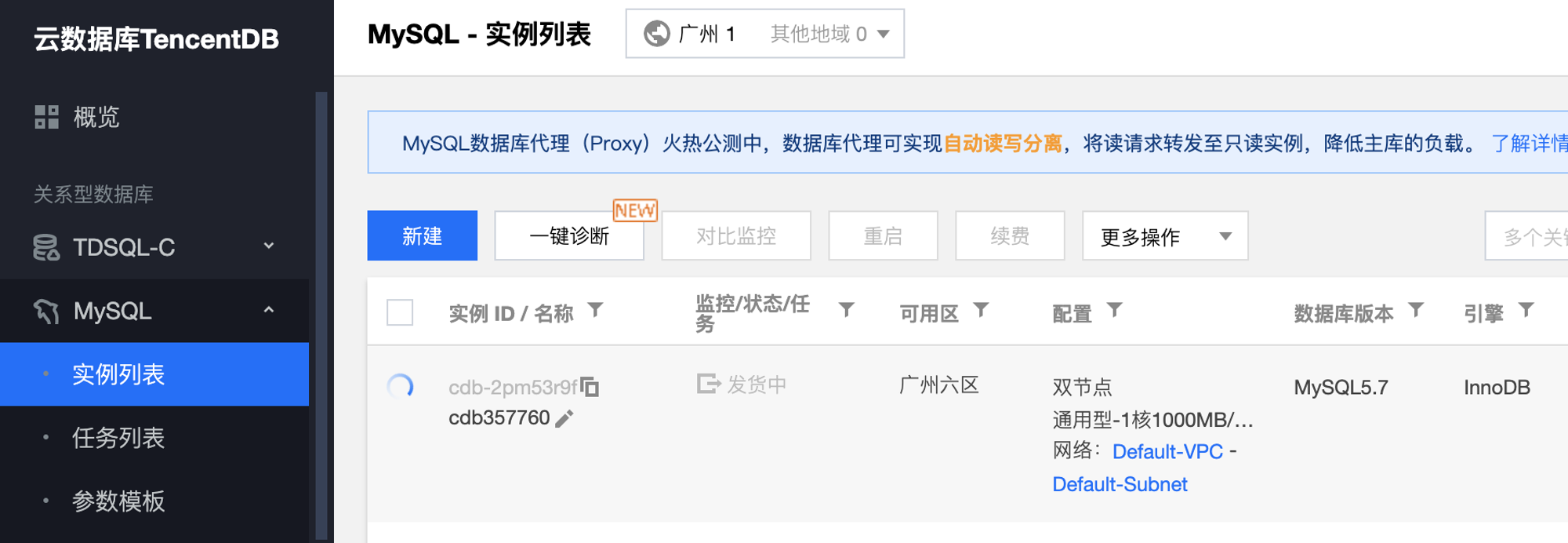Click the InnoDB engine cell
Screen dimensions: 1568x543
click(1497, 388)
